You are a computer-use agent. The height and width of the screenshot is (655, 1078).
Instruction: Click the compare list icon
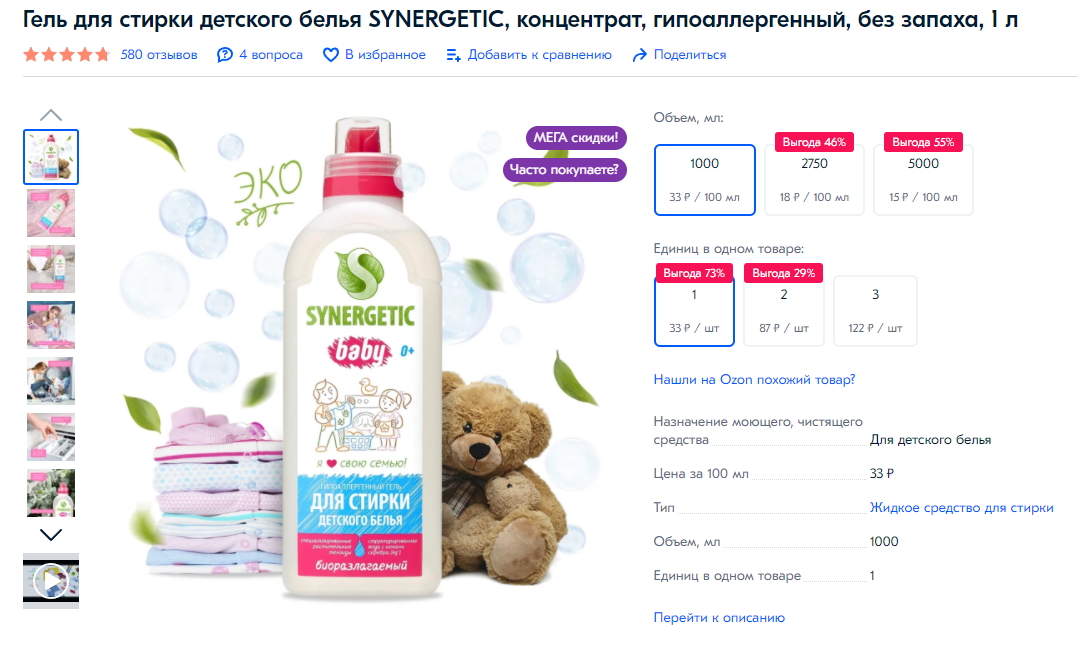point(453,55)
